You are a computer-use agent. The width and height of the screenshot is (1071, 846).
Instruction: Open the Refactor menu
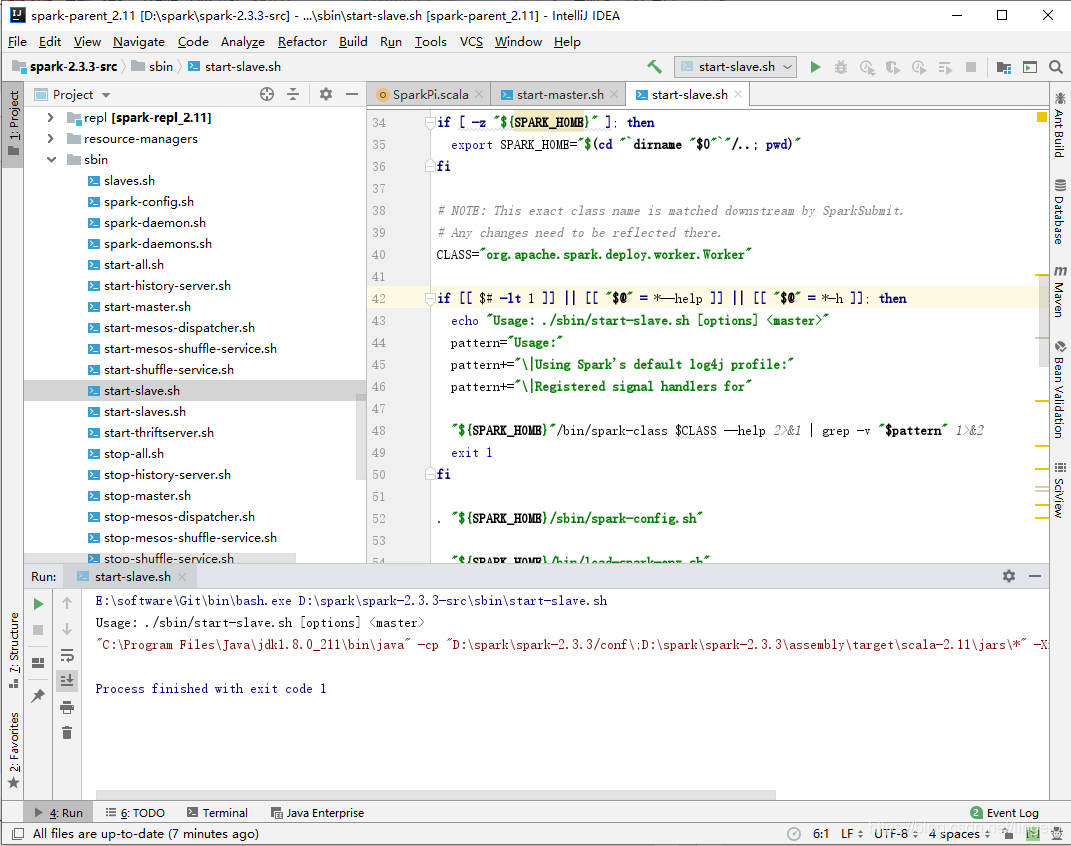pos(302,42)
